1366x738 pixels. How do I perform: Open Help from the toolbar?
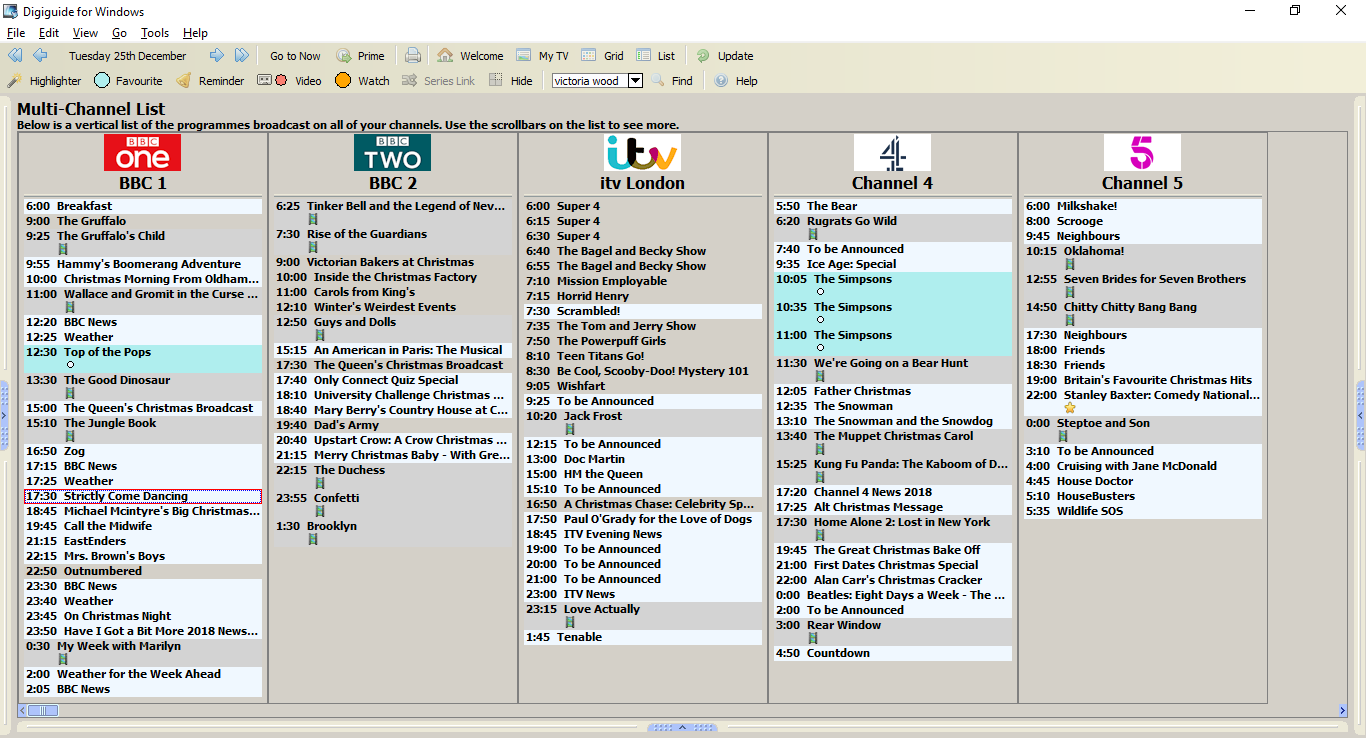[x=736, y=81]
